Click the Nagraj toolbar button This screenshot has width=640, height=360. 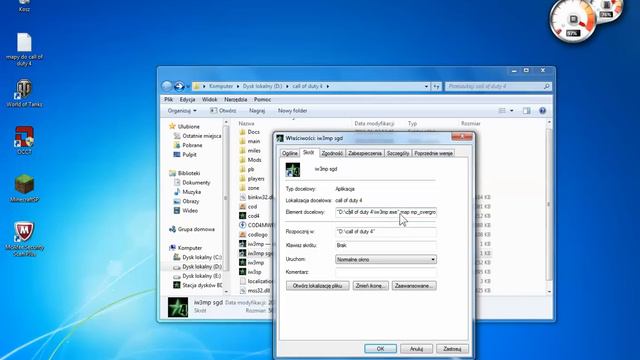click(x=257, y=111)
